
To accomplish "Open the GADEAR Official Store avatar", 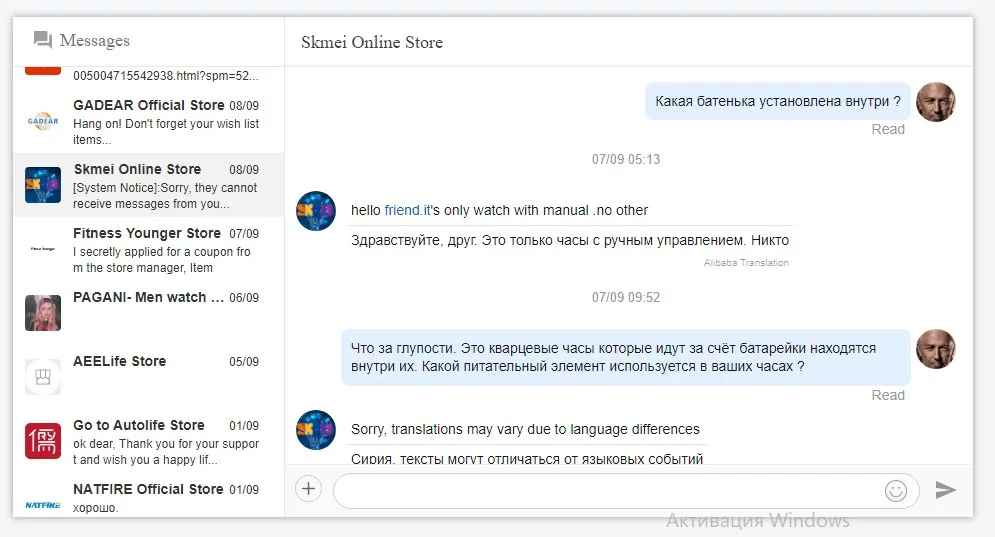I will click(43, 121).
